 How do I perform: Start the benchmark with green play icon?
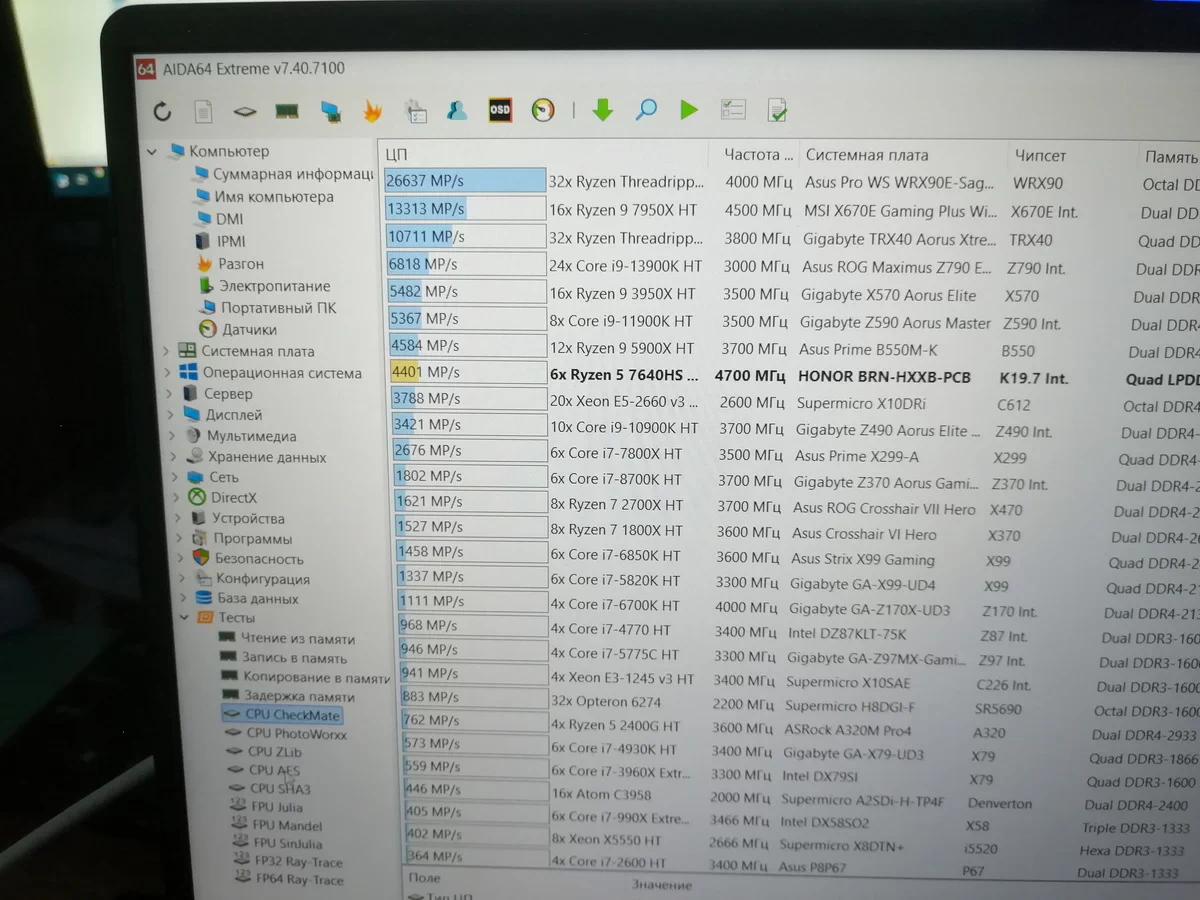tap(689, 109)
